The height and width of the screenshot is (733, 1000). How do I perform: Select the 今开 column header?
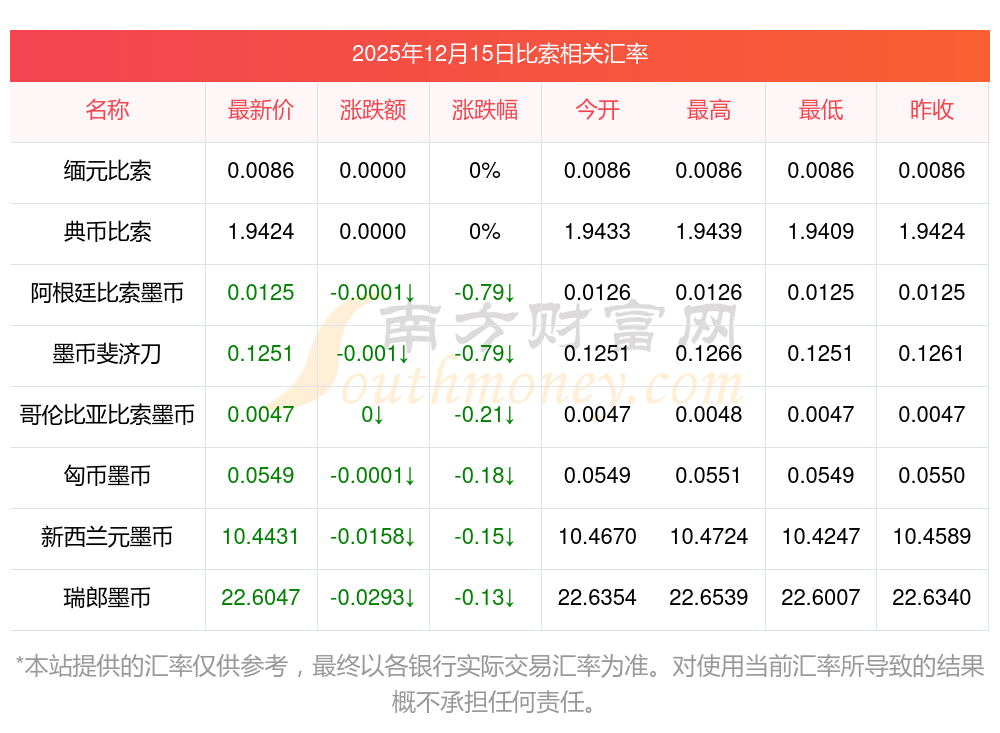597,110
